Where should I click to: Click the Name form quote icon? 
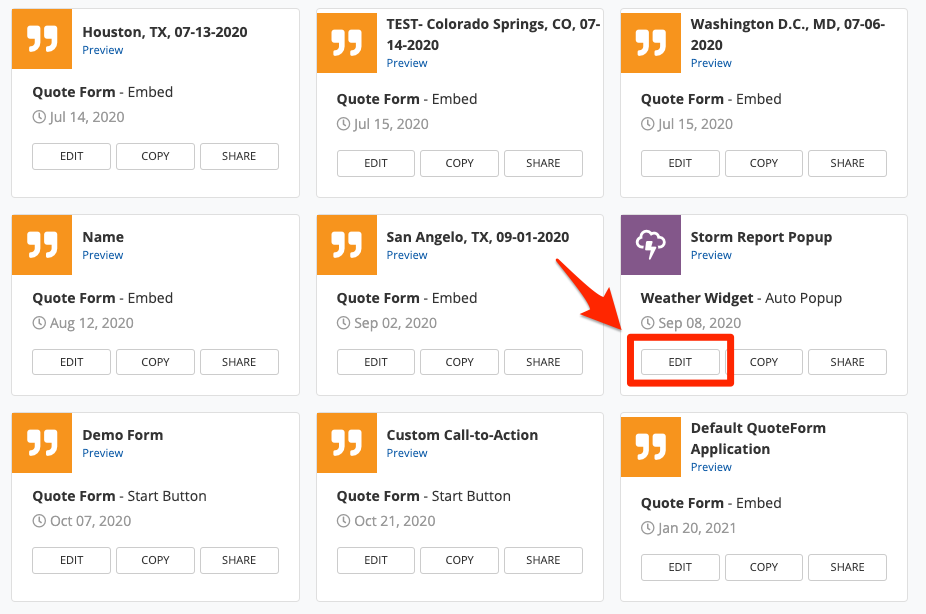(42, 245)
